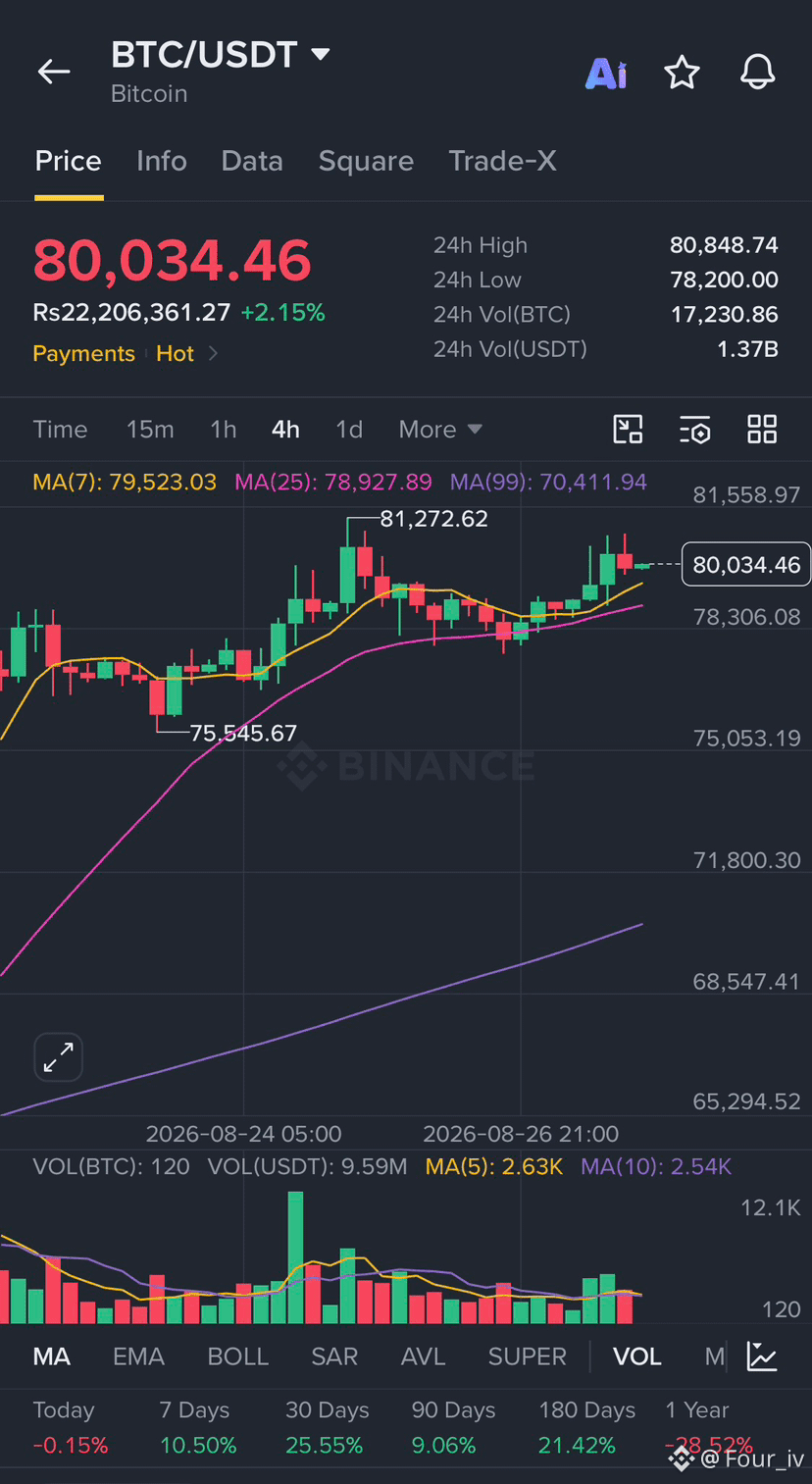Tap the MA(99) value label

coord(548,482)
